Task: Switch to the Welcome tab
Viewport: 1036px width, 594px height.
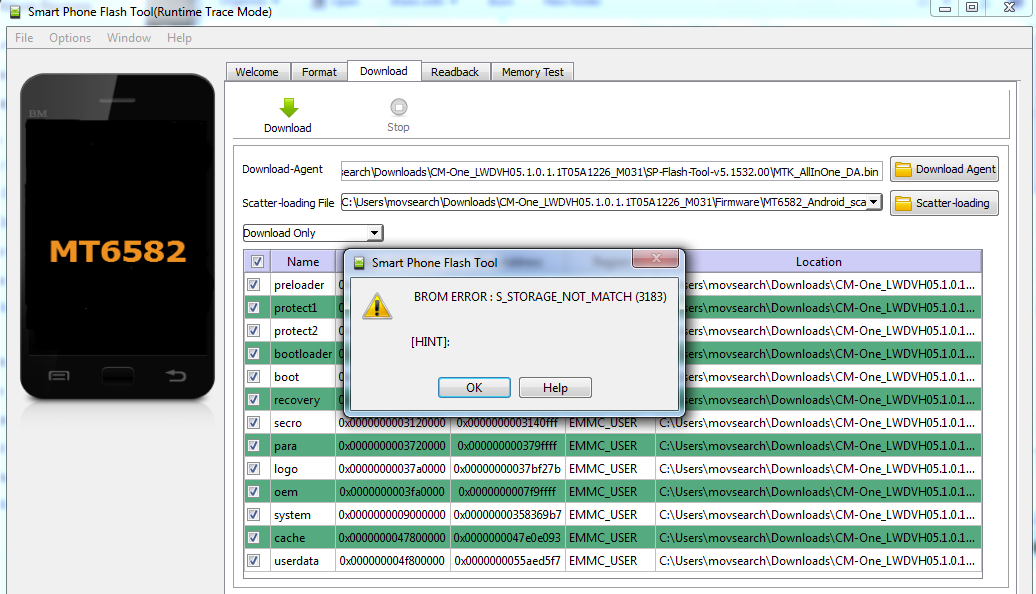Action: coord(257,72)
